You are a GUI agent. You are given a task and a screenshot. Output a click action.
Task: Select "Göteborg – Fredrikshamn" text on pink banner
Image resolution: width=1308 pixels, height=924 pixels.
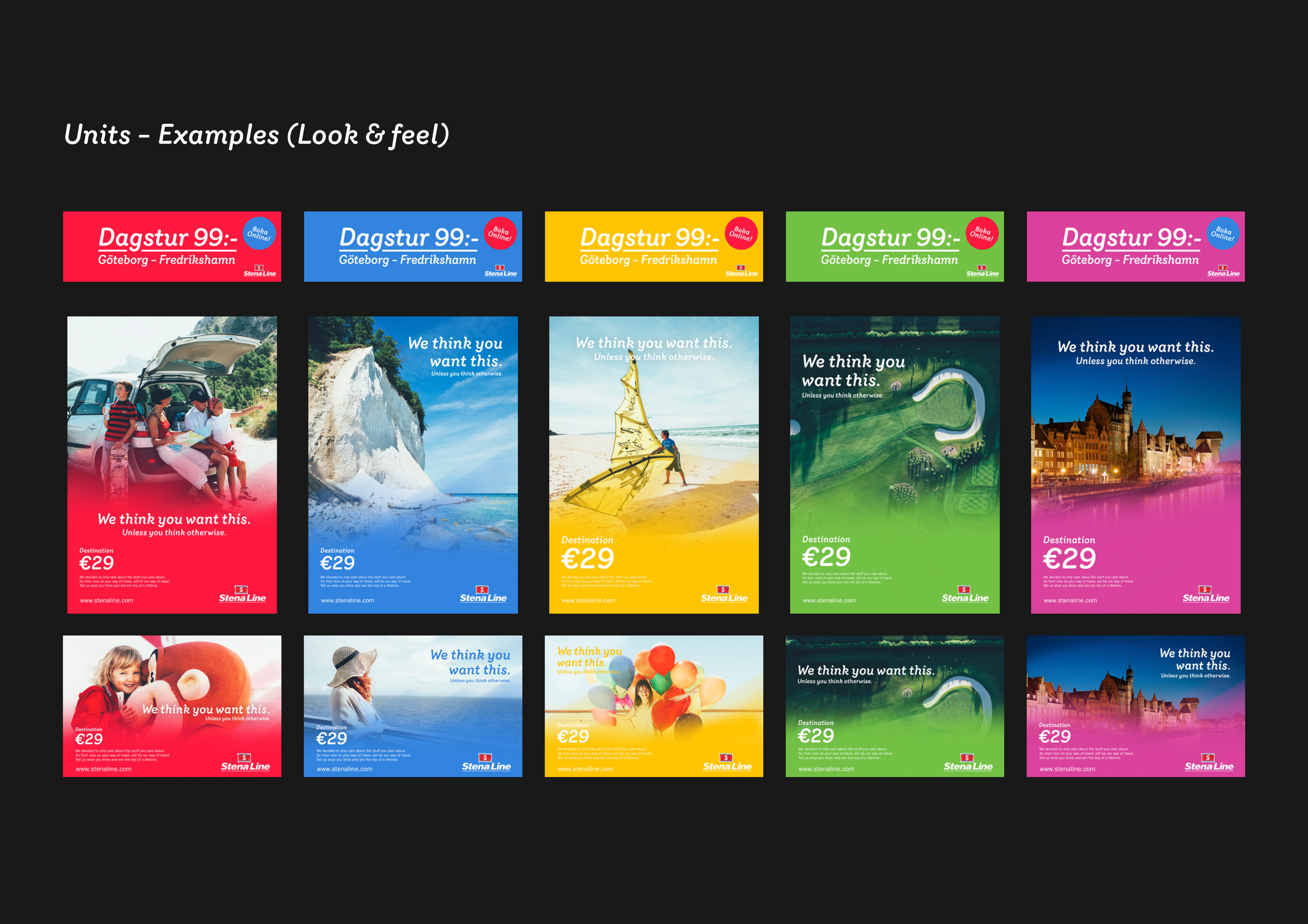point(1130,260)
